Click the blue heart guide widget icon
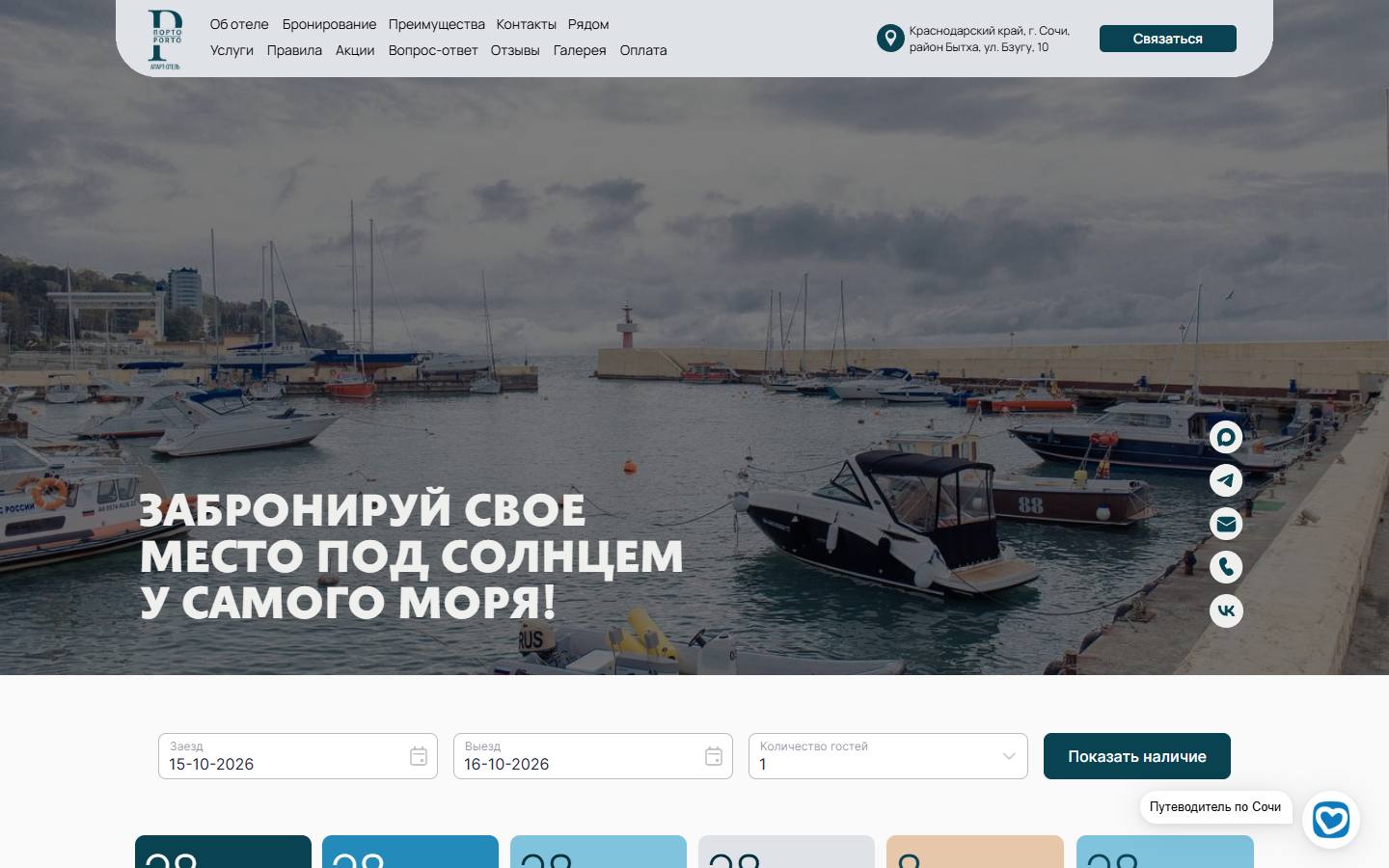The height and width of the screenshot is (868, 1389). click(x=1331, y=820)
